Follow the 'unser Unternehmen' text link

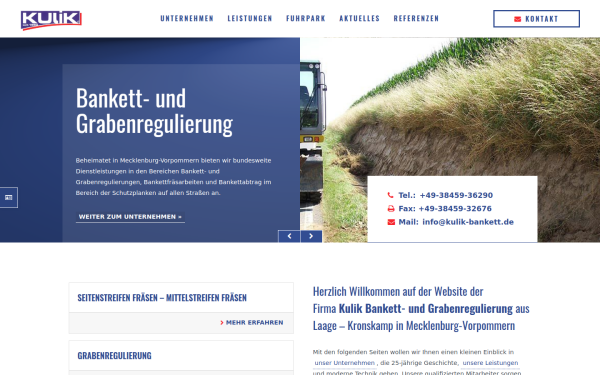[x=344, y=363]
